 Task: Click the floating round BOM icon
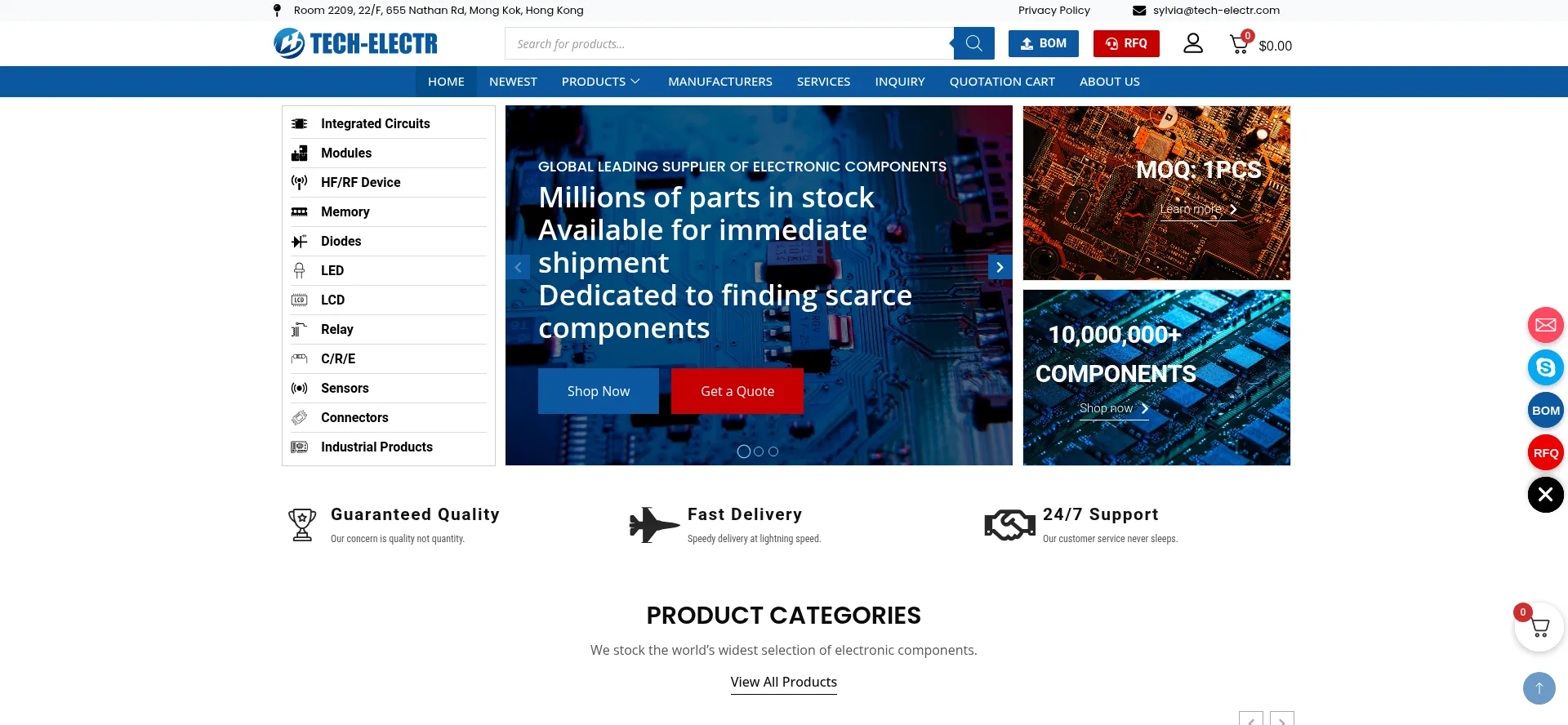1545,411
